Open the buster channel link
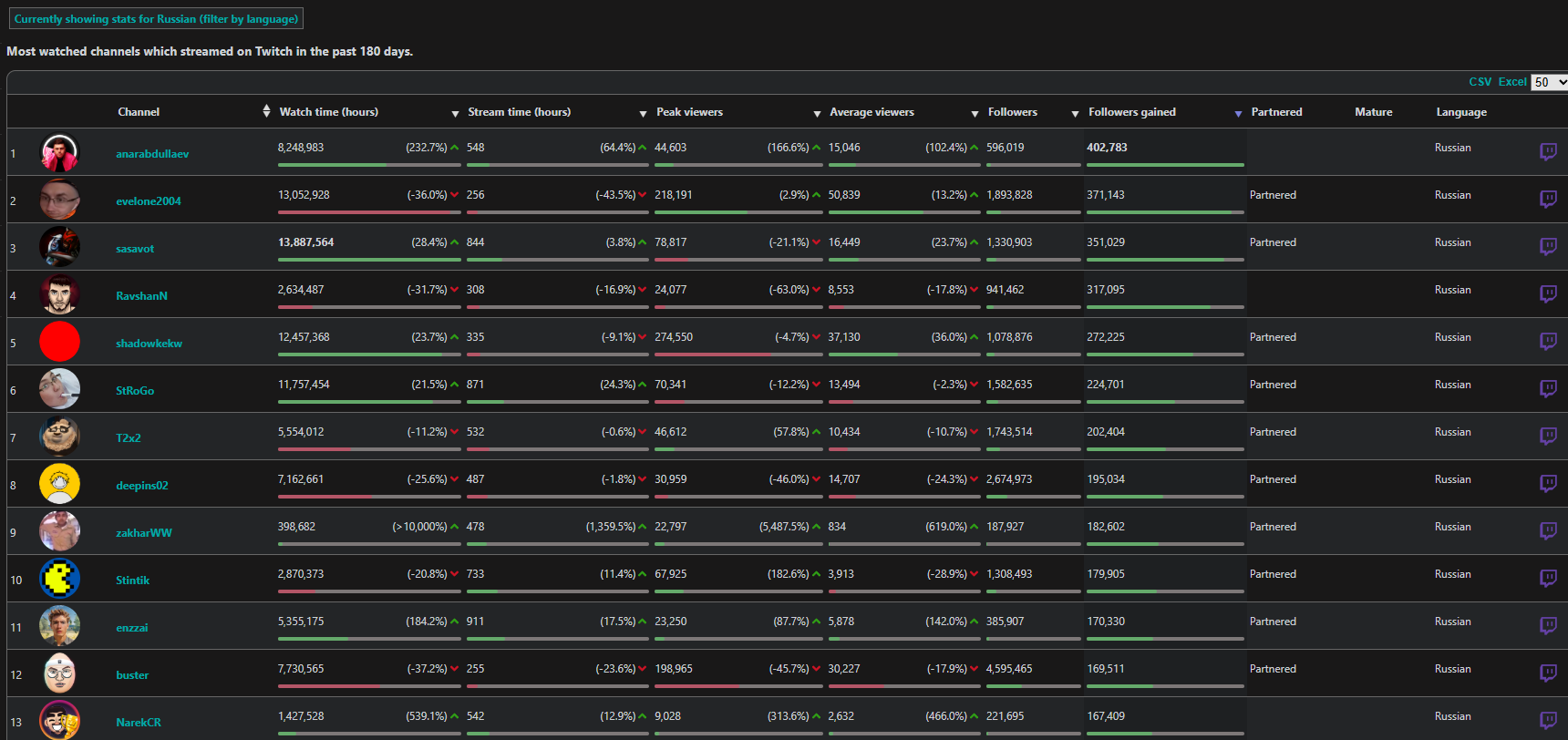 (132, 675)
